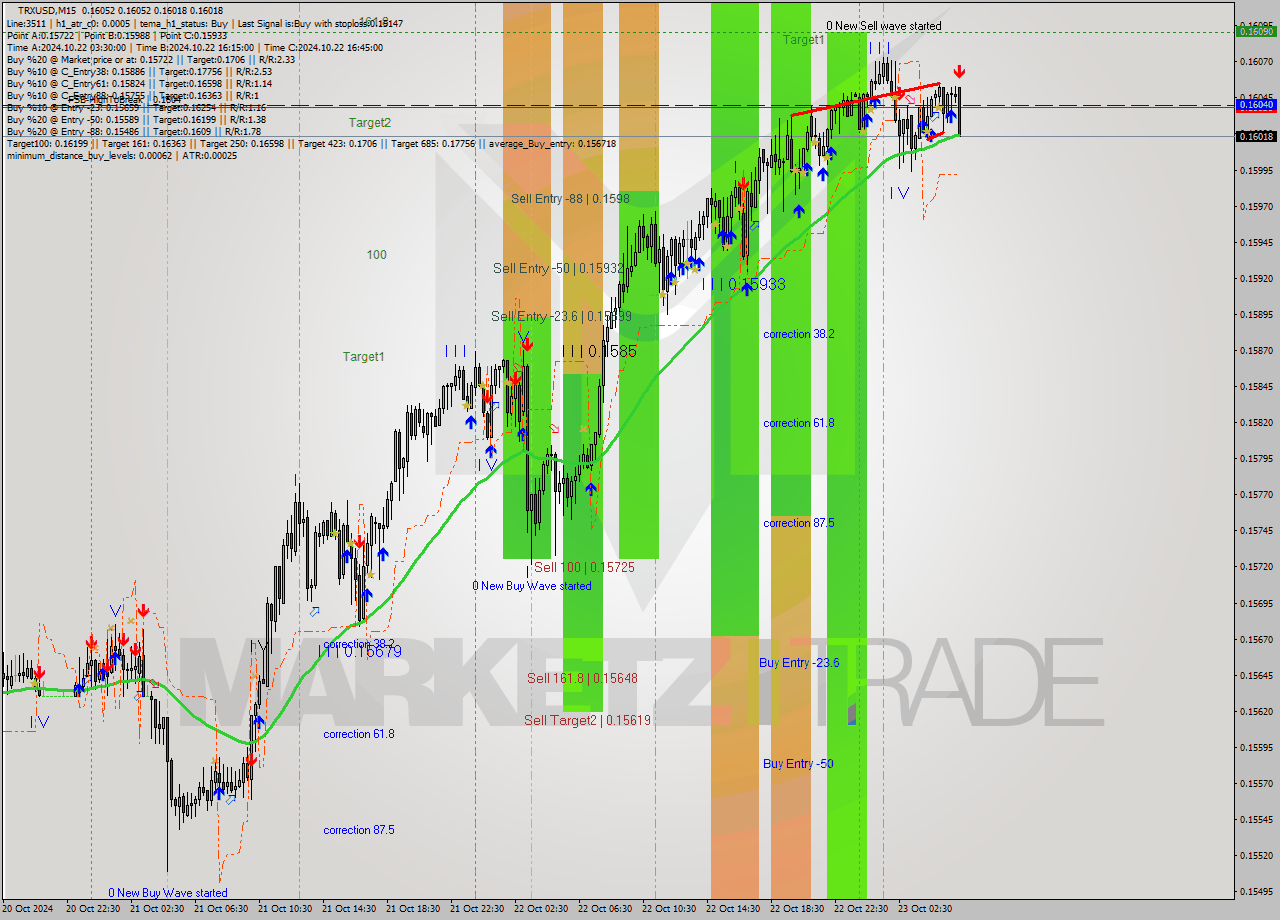Click the current price tag 0.16018
This screenshot has width=1280, height=920.
pos(1256,136)
